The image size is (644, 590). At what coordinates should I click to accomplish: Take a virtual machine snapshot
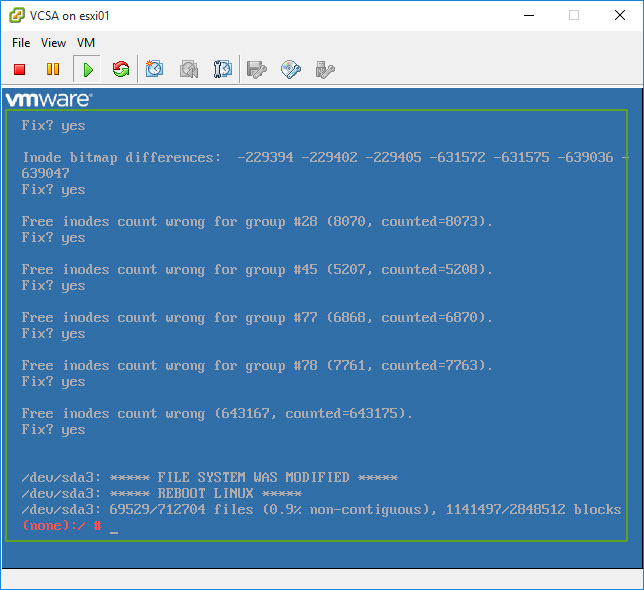pyautogui.click(x=155, y=69)
